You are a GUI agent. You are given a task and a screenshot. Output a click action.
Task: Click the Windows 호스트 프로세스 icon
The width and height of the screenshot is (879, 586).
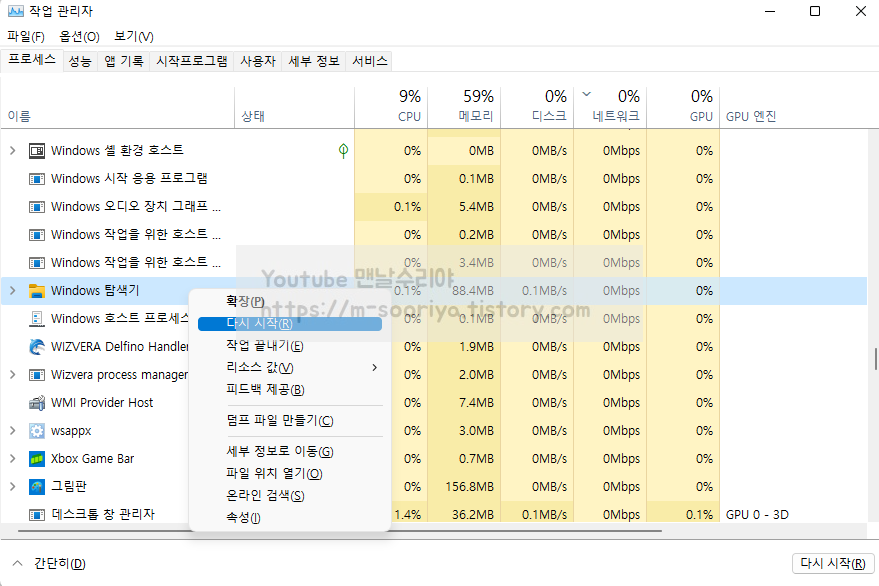click(37, 319)
